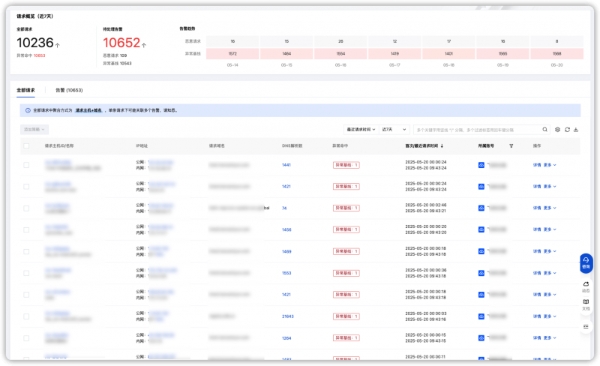Click the download export icon above the table
The image size is (600, 366).
[576, 129]
